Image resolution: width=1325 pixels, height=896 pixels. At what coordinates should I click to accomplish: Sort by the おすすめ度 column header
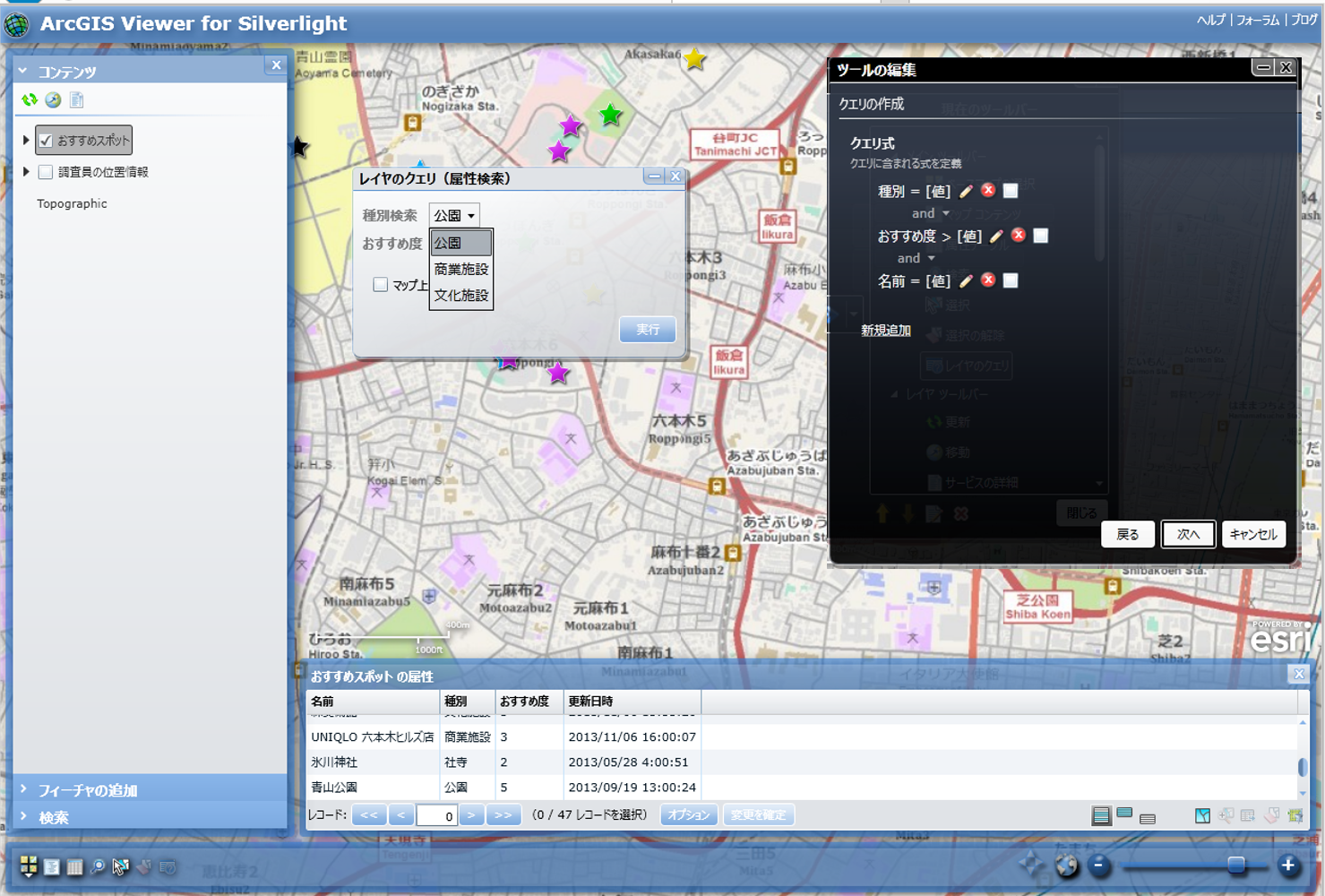tap(529, 701)
